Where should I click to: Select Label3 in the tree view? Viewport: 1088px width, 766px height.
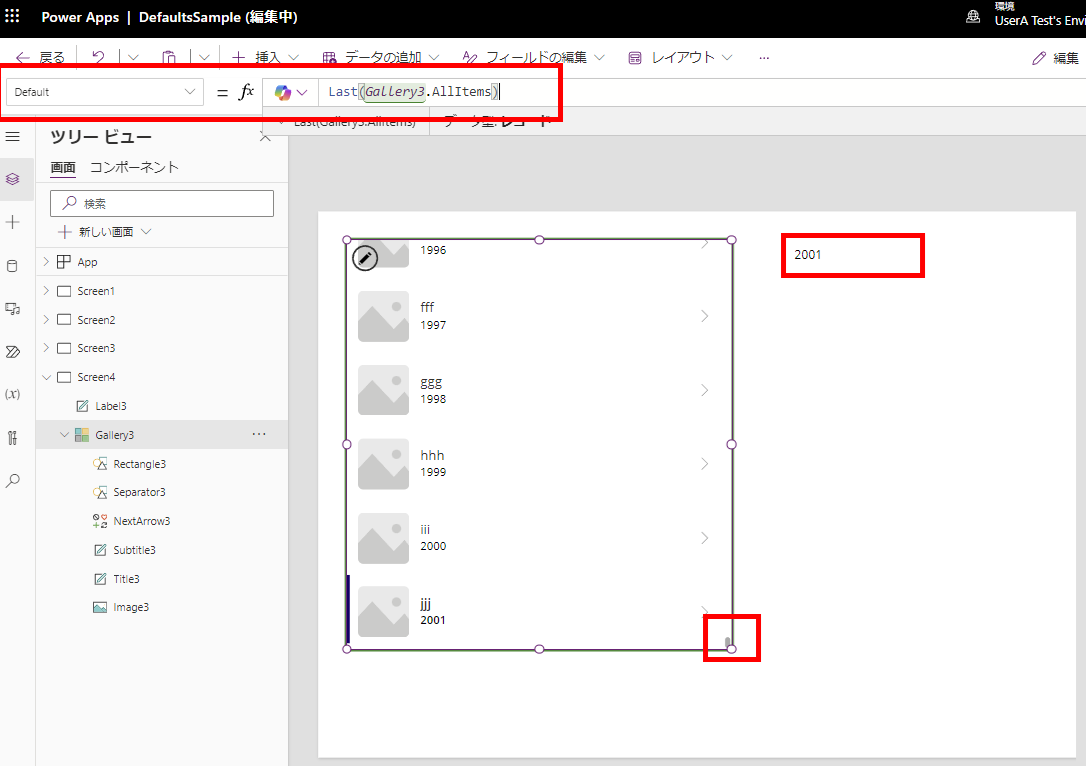[110, 406]
